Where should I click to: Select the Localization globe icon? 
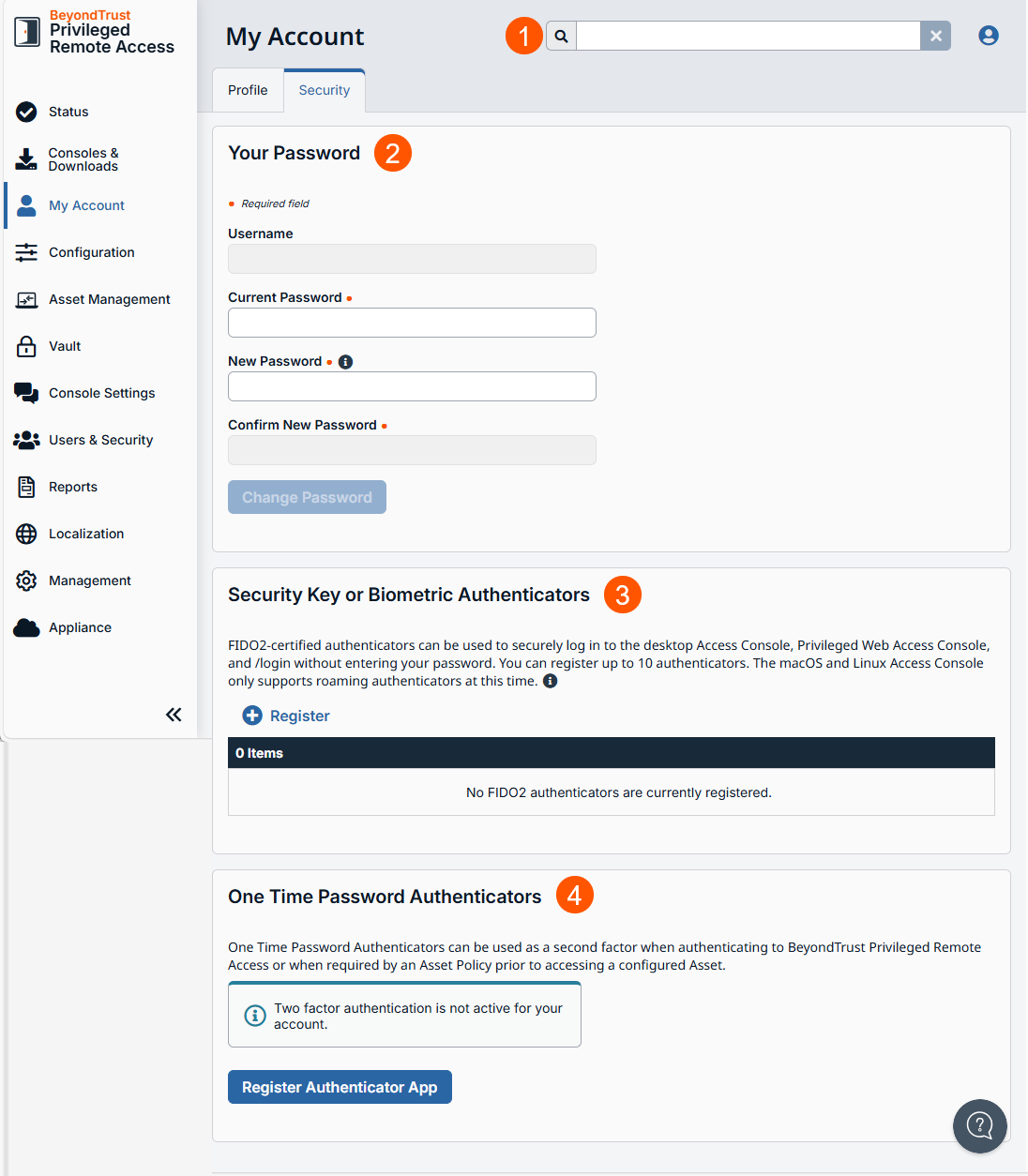[x=25, y=534]
